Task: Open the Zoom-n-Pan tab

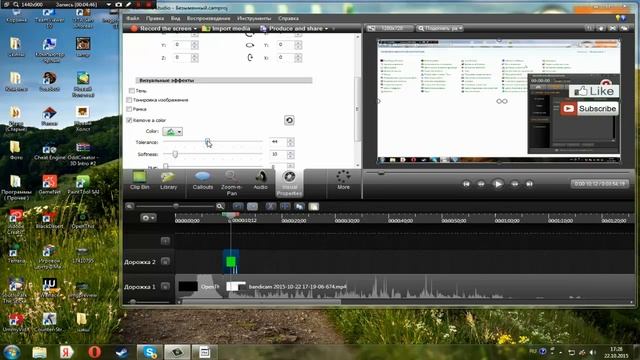Action: [231, 183]
